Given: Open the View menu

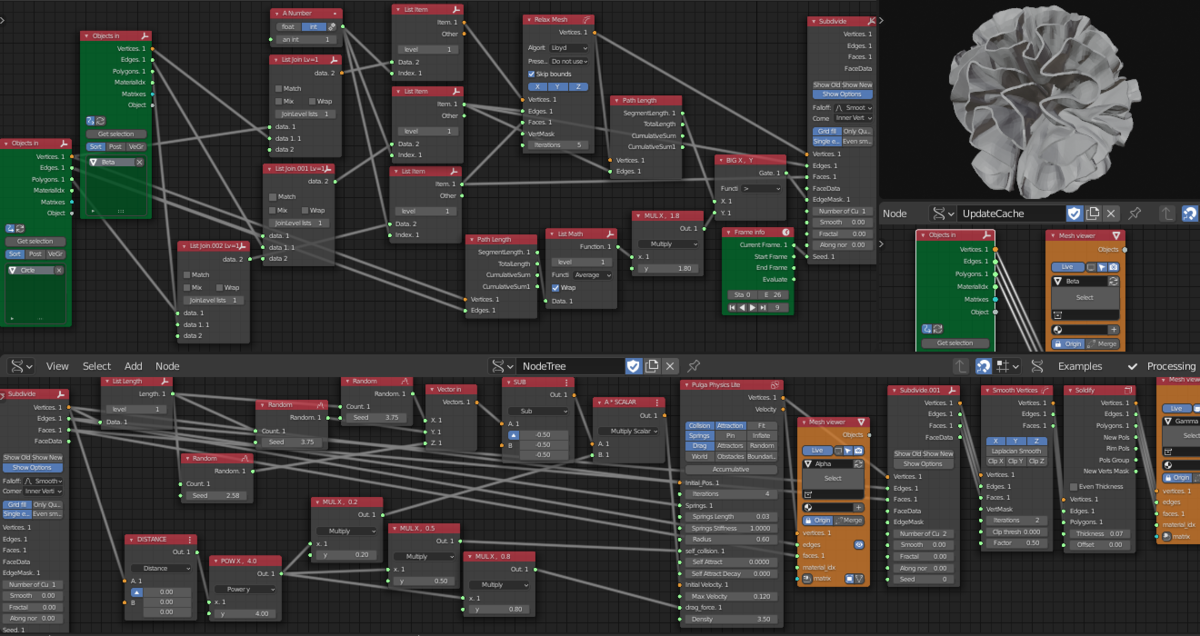Looking at the screenshot, I should tap(58, 366).
